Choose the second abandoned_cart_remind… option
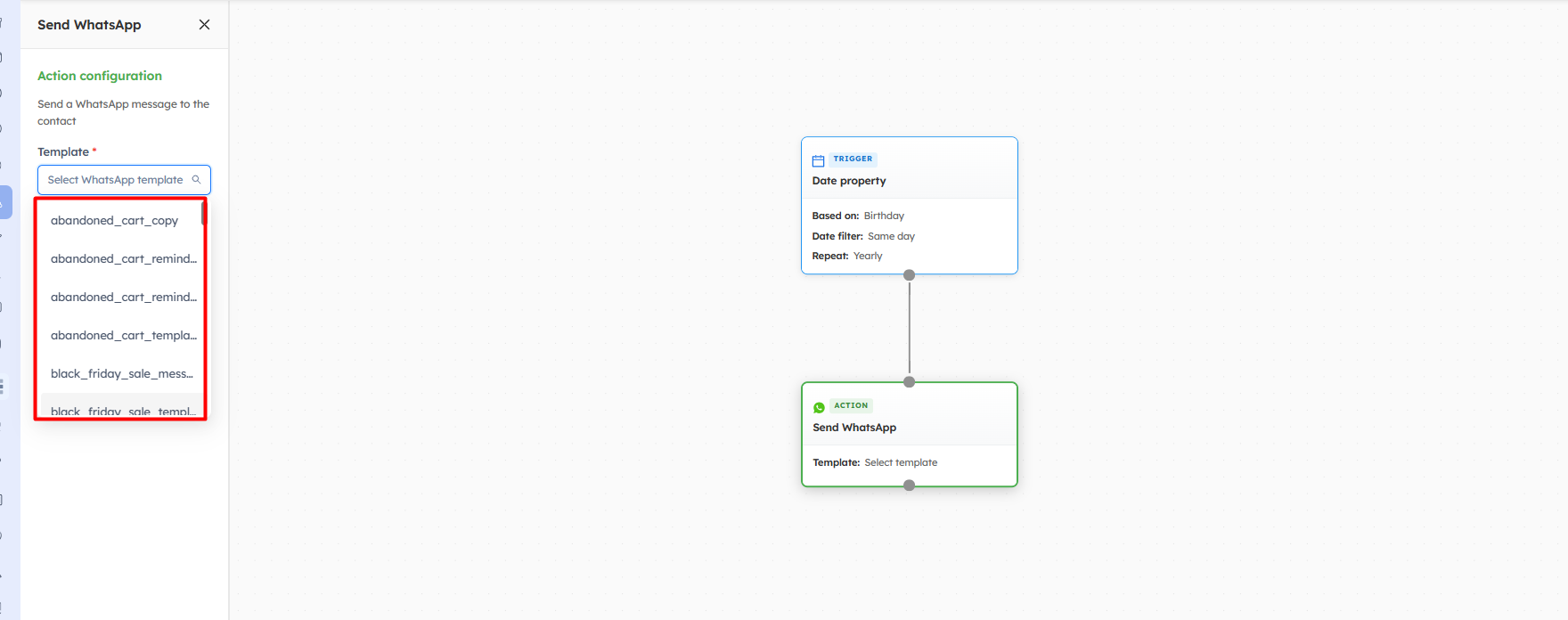 (x=123, y=298)
